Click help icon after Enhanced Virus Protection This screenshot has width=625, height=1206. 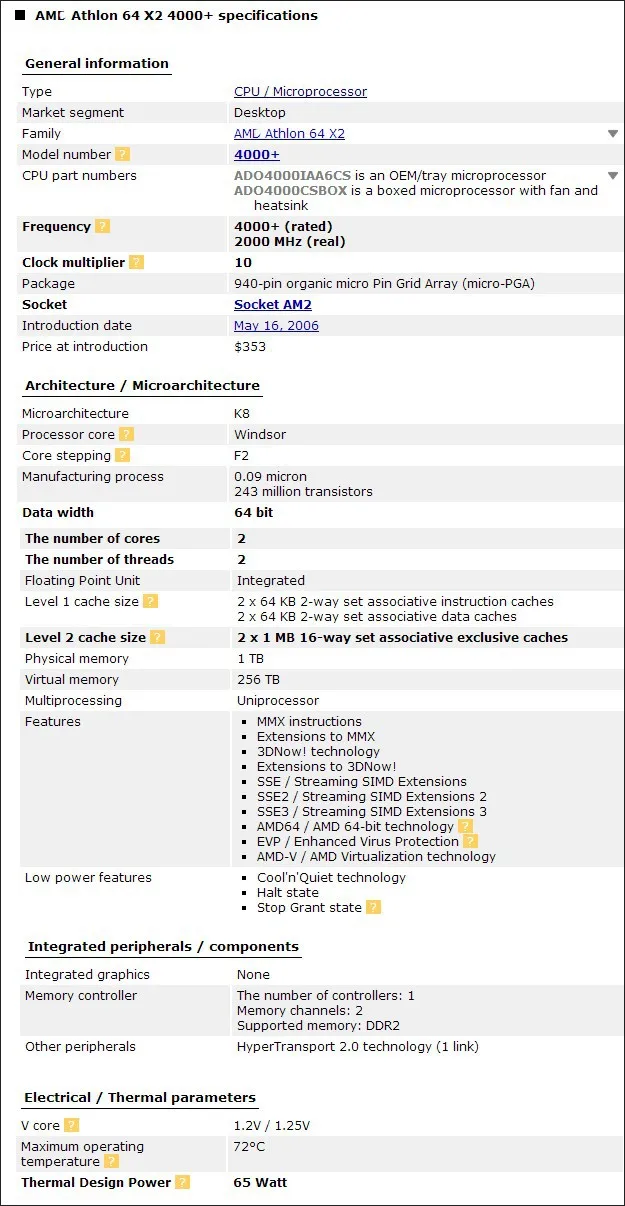(x=470, y=841)
